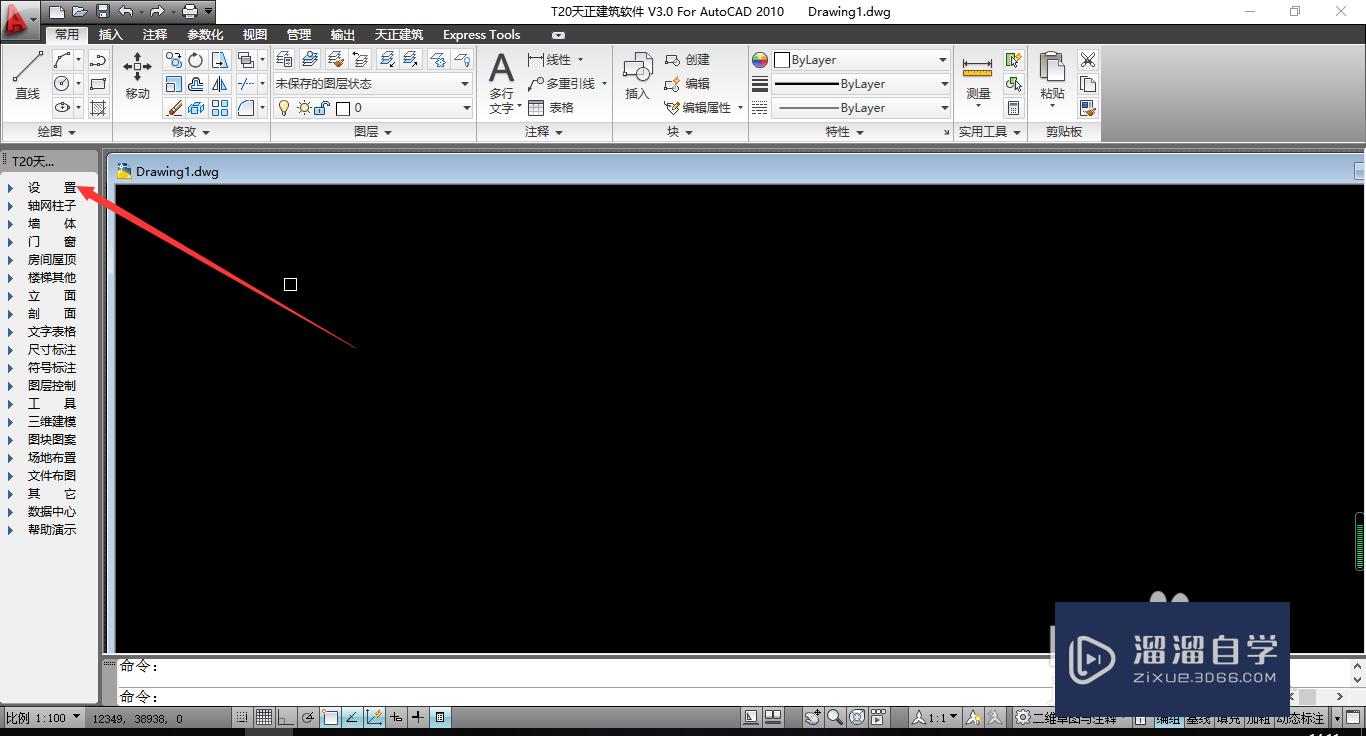Select the Move (移动) tool
The height and width of the screenshot is (736, 1366).
137,75
